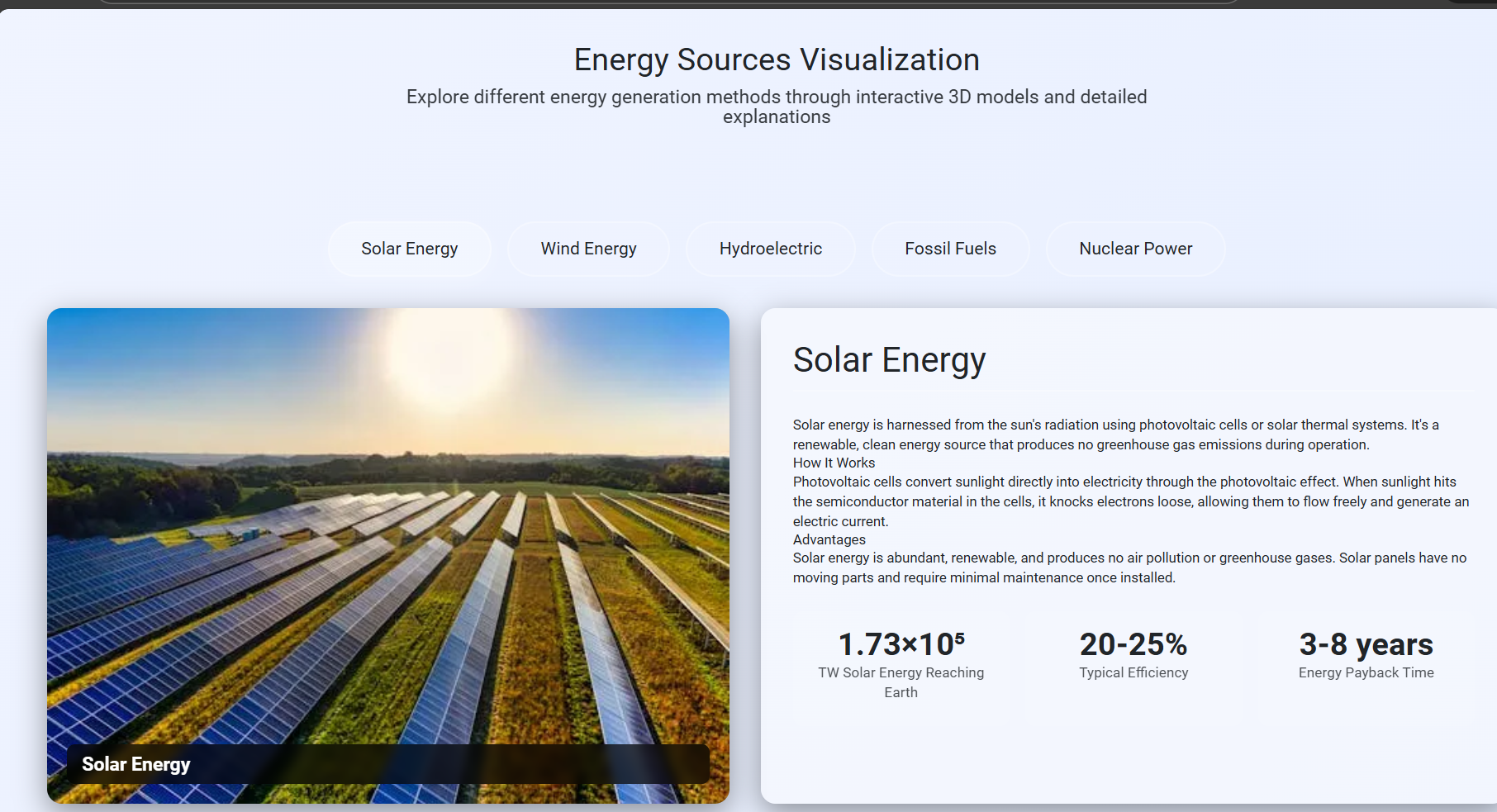The image size is (1497, 812).
Task: Click the How It Works subheading
Action: (834, 463)
